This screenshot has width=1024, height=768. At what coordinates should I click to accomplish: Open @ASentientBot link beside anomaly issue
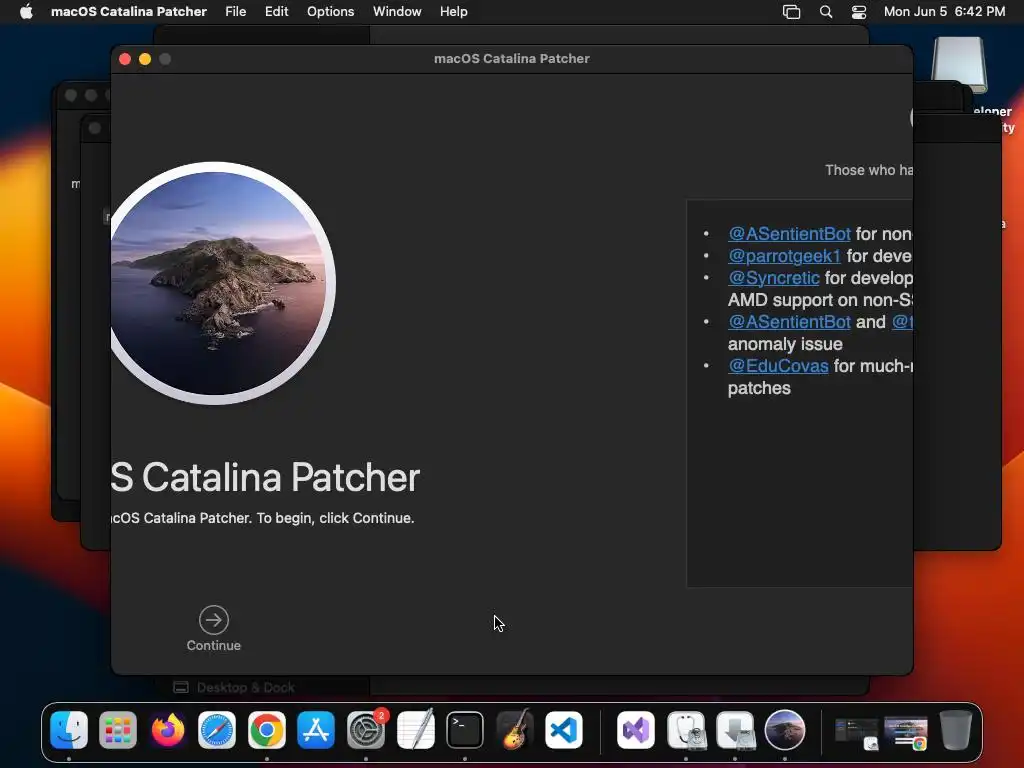[789, 322]
